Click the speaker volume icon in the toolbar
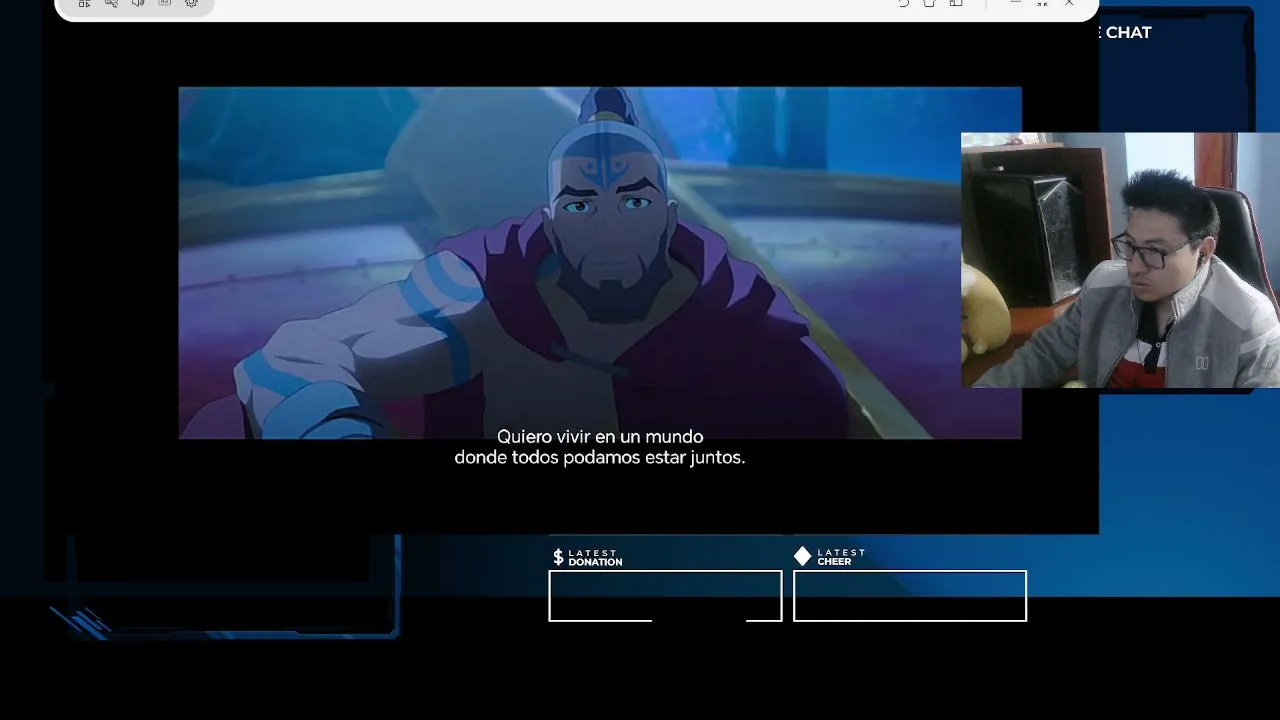The image size is (1280, 720). pyautogui.click(x=138, y=4)
